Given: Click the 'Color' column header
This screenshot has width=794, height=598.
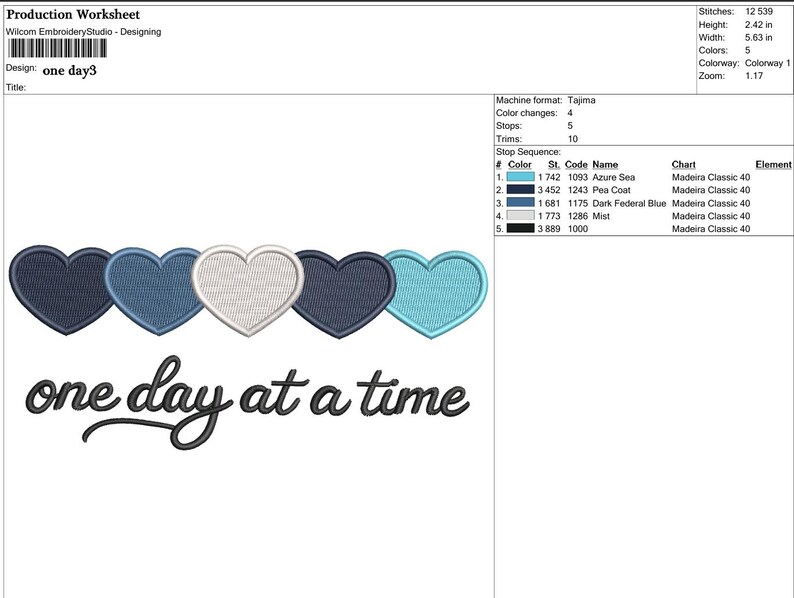Looking at the screenshot, I should click(x=520, y=164).
